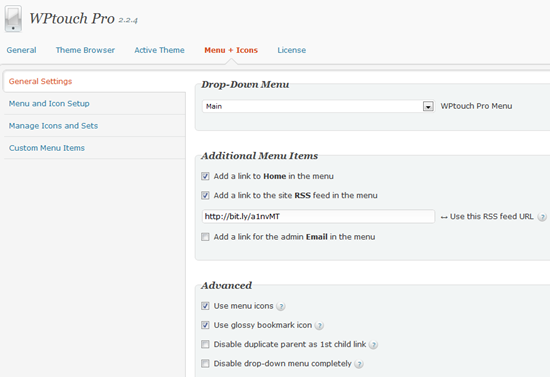Check Disable duplicate parent as 1st child link

(x=205, y=344)
